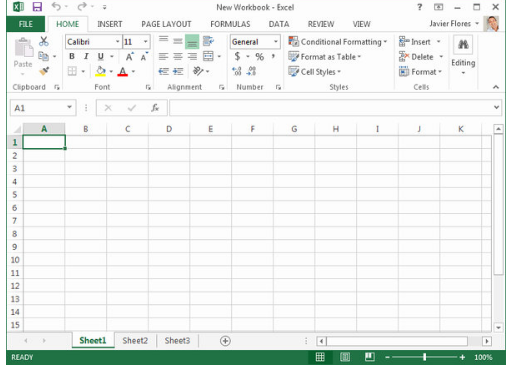Toggle underline formatting
Viewport: 511px width, 367px height.
pos(101,56)
